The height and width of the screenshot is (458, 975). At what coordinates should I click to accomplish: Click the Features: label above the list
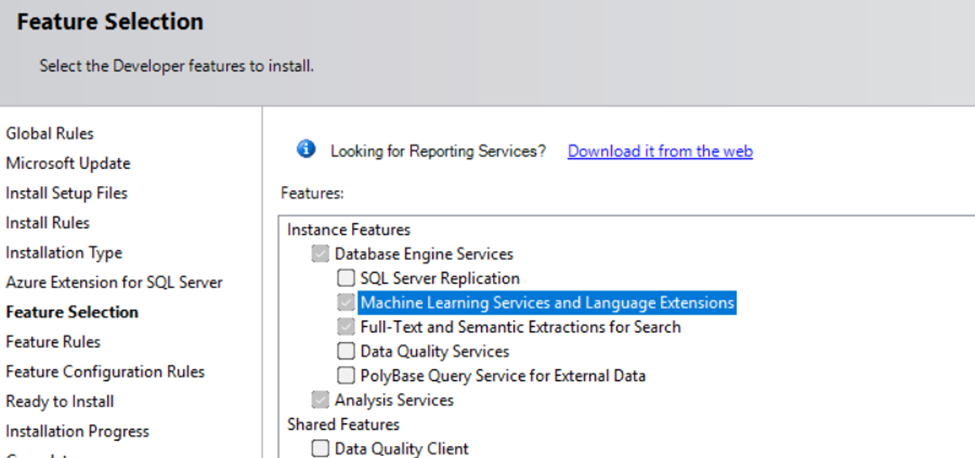tap(312, 193)
